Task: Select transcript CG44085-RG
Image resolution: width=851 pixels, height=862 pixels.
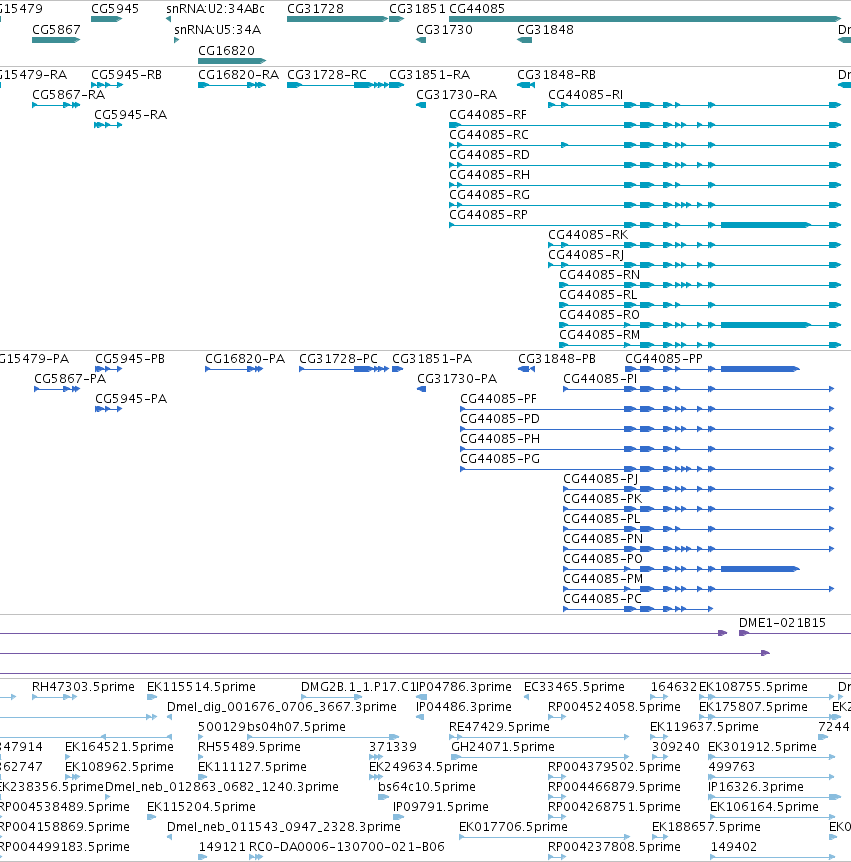Action: (x=645, y=205)
